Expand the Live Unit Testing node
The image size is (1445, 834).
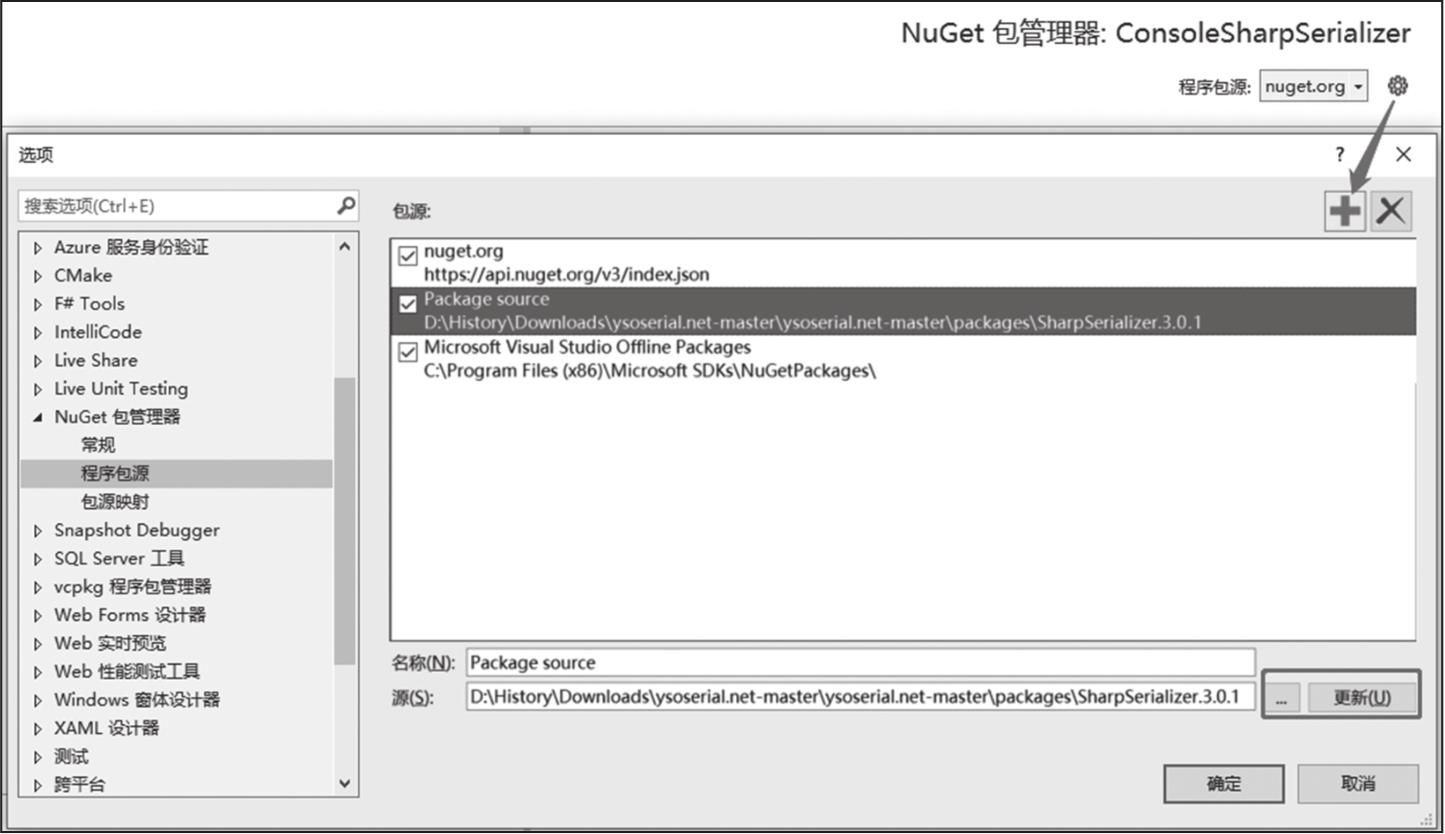pyautogui.click(x=38, y=389)
